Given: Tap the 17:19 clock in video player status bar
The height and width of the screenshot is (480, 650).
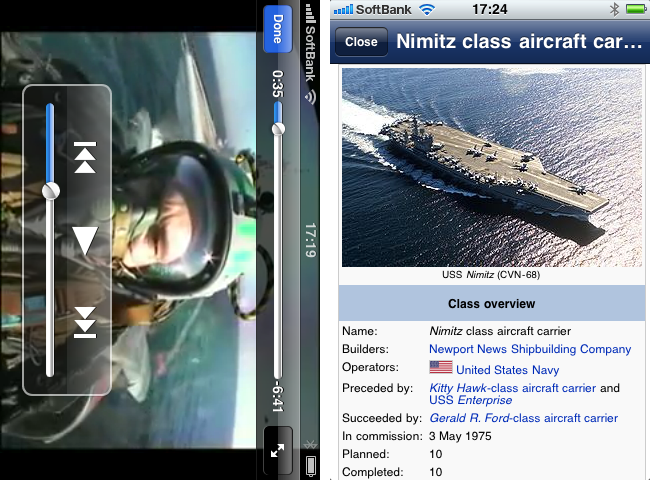Looking at the screenshot, I should [x=310, y=240].
